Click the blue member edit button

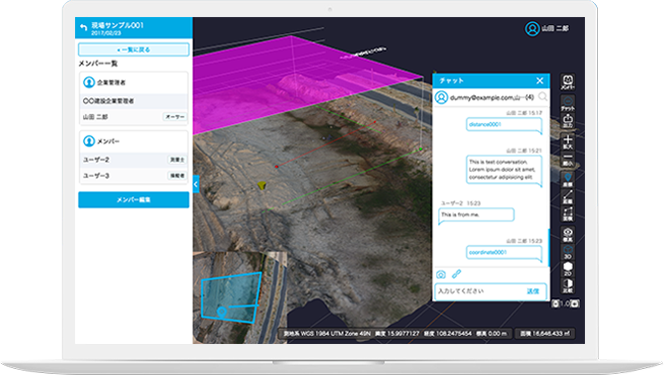[x=133, y=199]
